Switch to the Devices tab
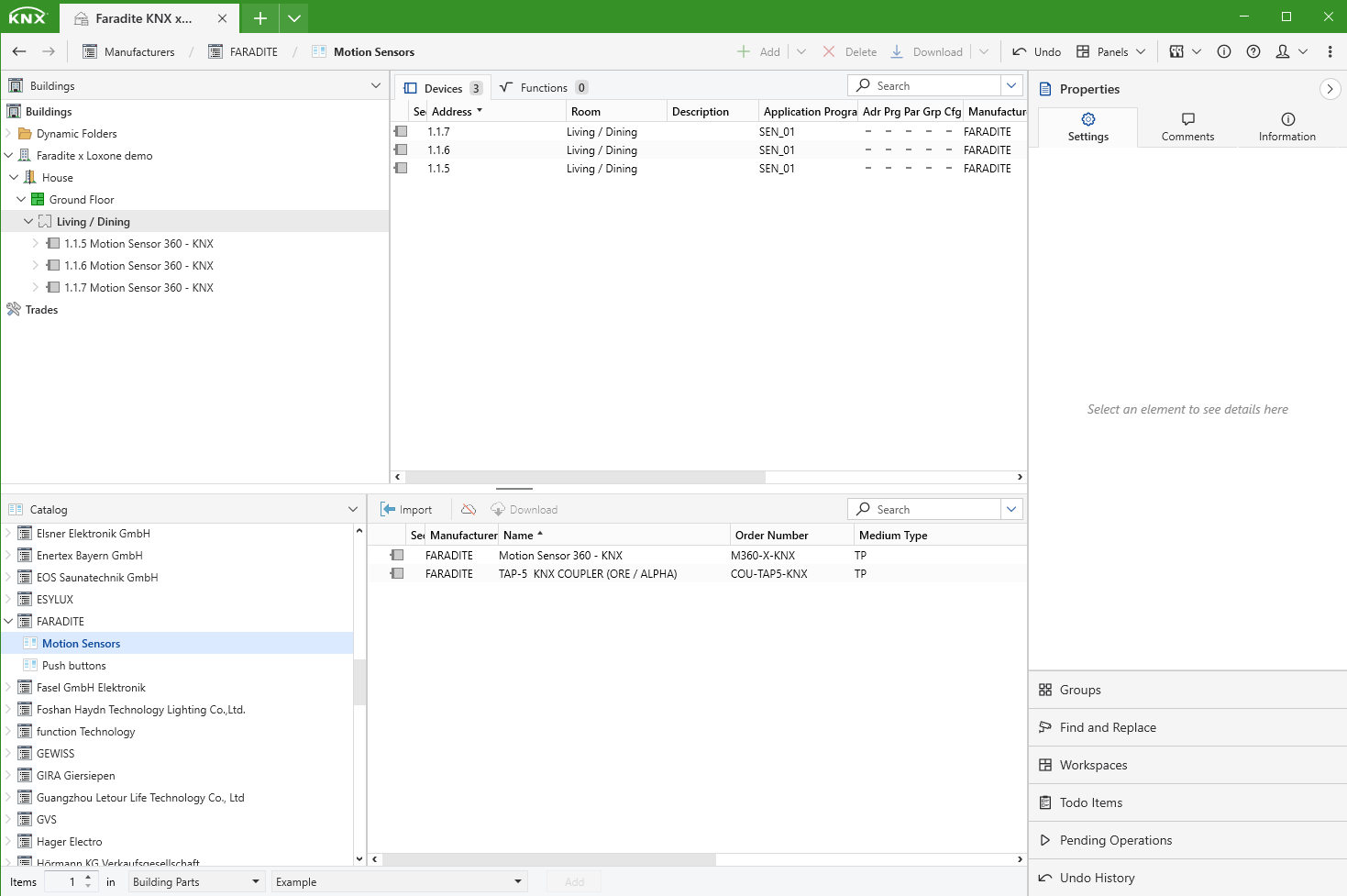1347x896 pixels. 443,88
